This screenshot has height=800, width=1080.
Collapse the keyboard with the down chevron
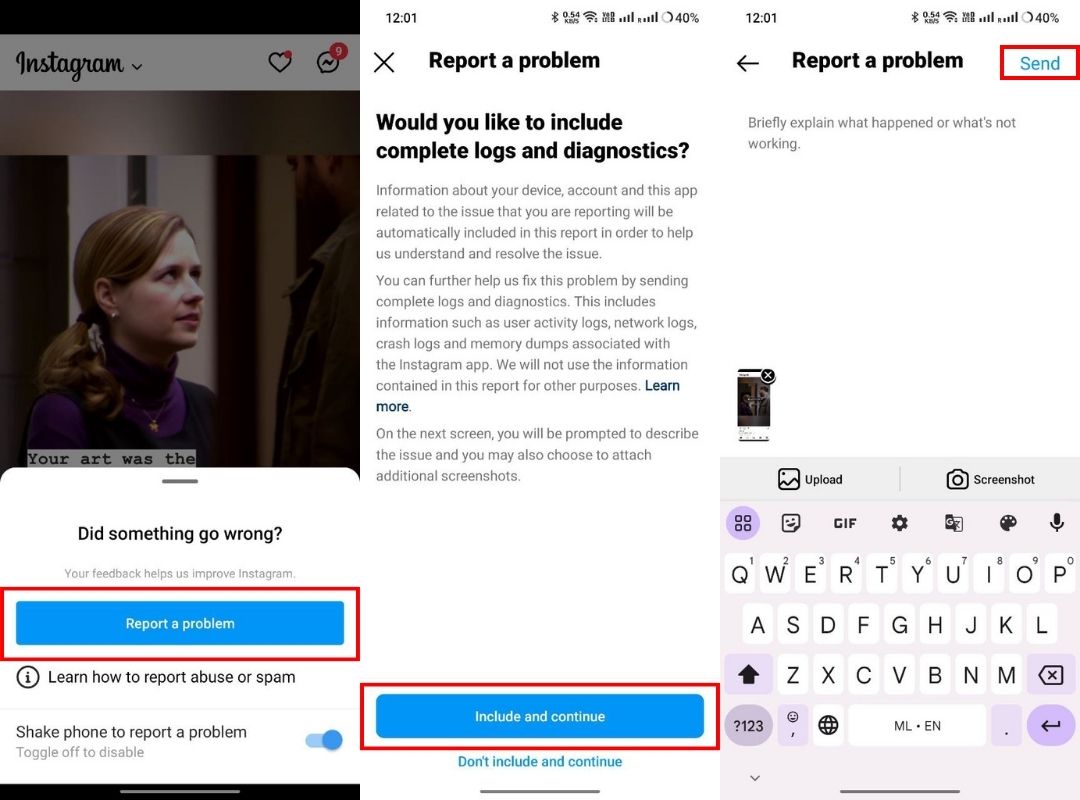tap(755, 778)
